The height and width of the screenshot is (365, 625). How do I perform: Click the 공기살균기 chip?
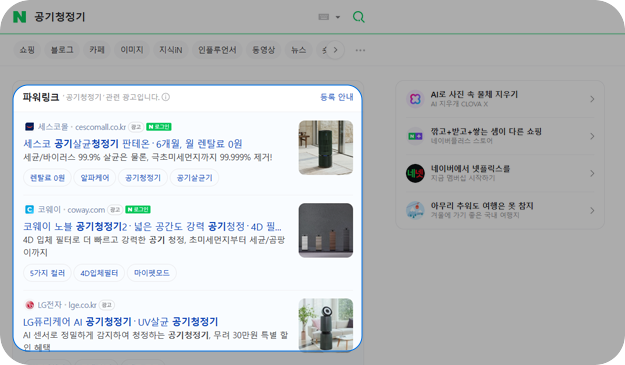point(195,178)
